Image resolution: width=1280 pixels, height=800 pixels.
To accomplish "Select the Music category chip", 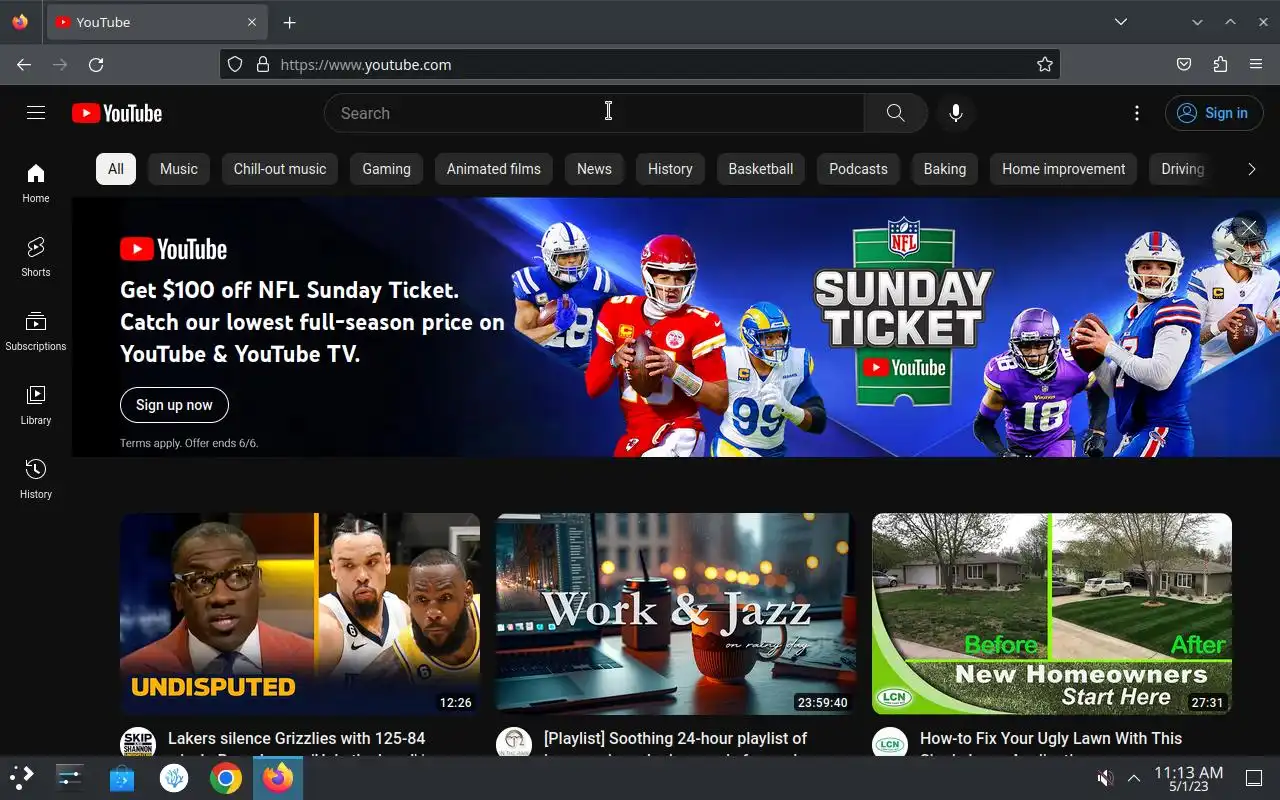I will click(179, 169).
